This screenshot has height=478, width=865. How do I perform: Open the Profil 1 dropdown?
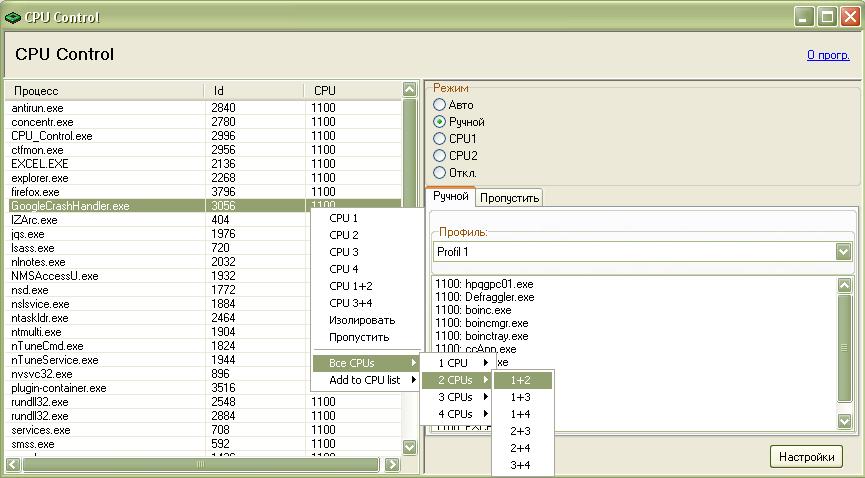click(842, 252)
